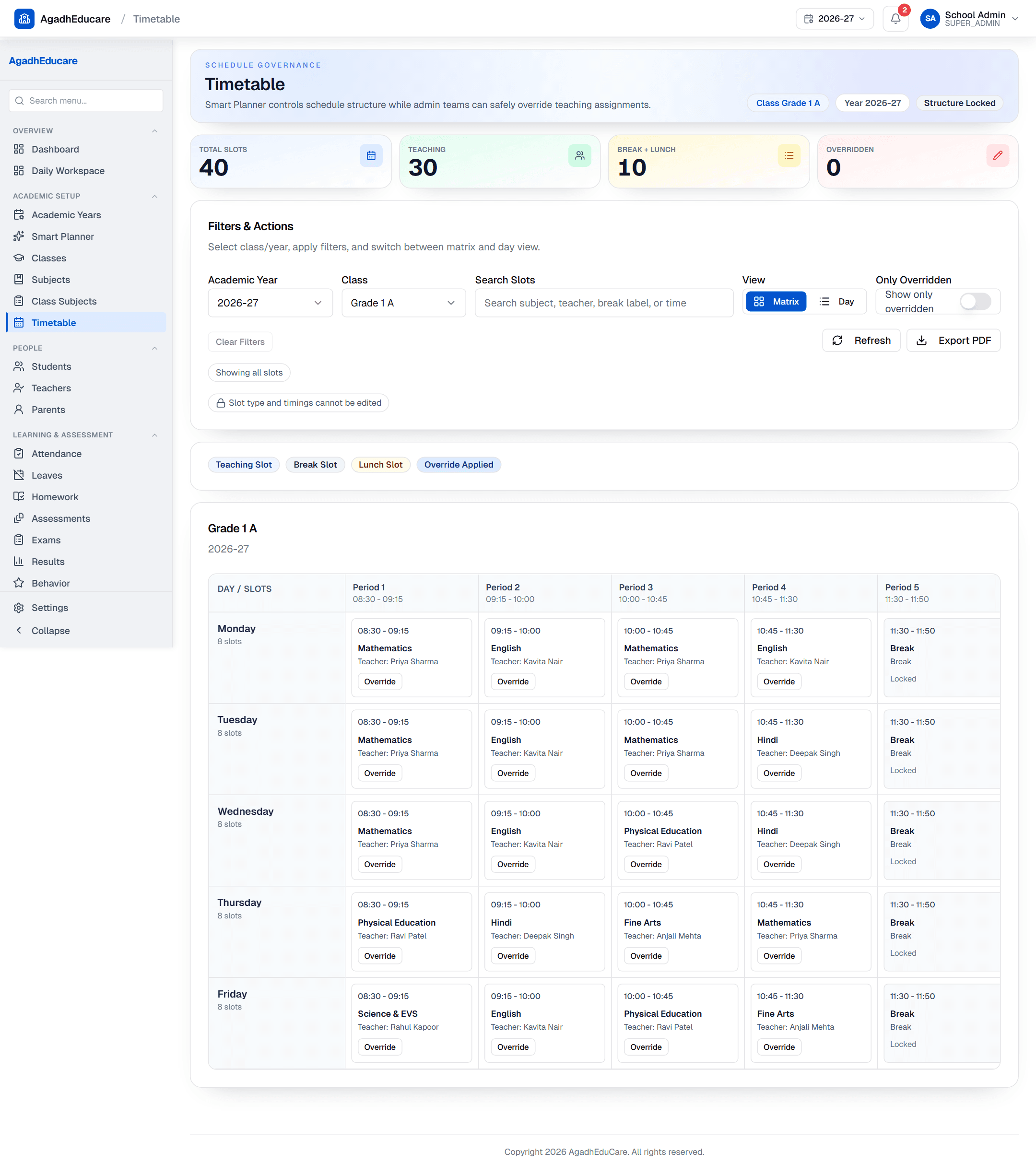
Task: Click the Students group icon
Action: coord(19,366)
